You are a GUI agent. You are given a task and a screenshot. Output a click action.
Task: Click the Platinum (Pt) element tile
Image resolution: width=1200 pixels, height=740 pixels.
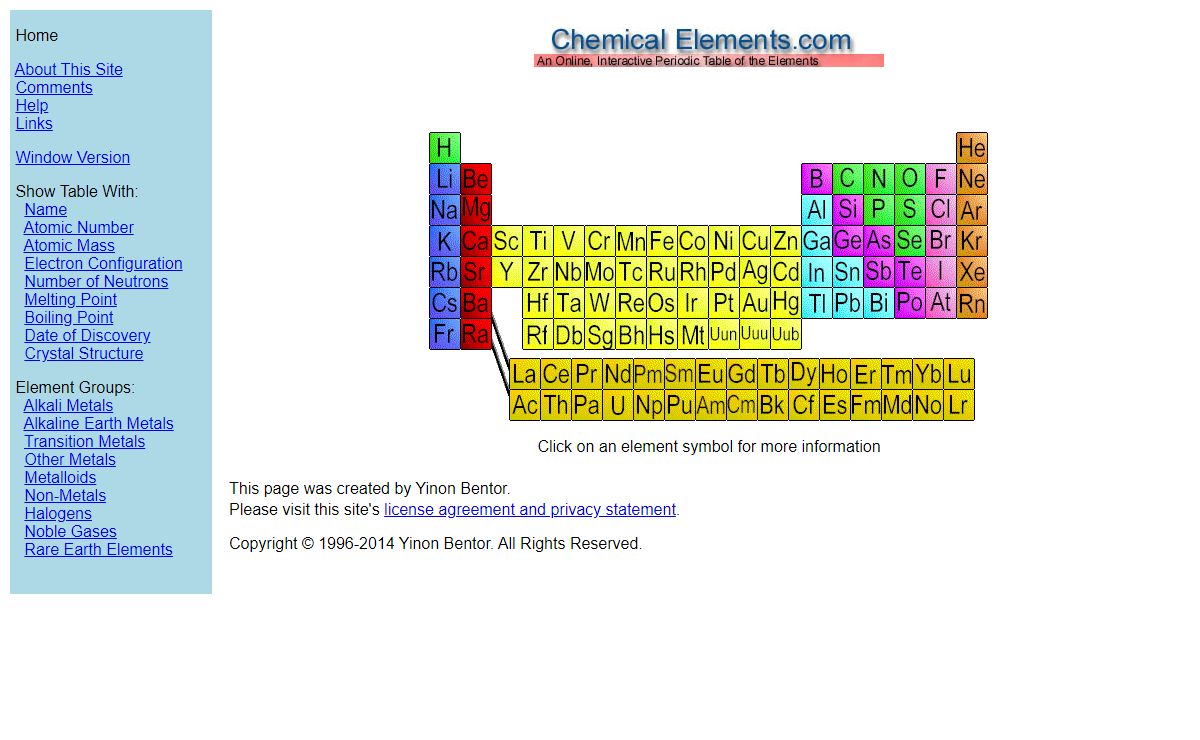[x=724, y=303]
